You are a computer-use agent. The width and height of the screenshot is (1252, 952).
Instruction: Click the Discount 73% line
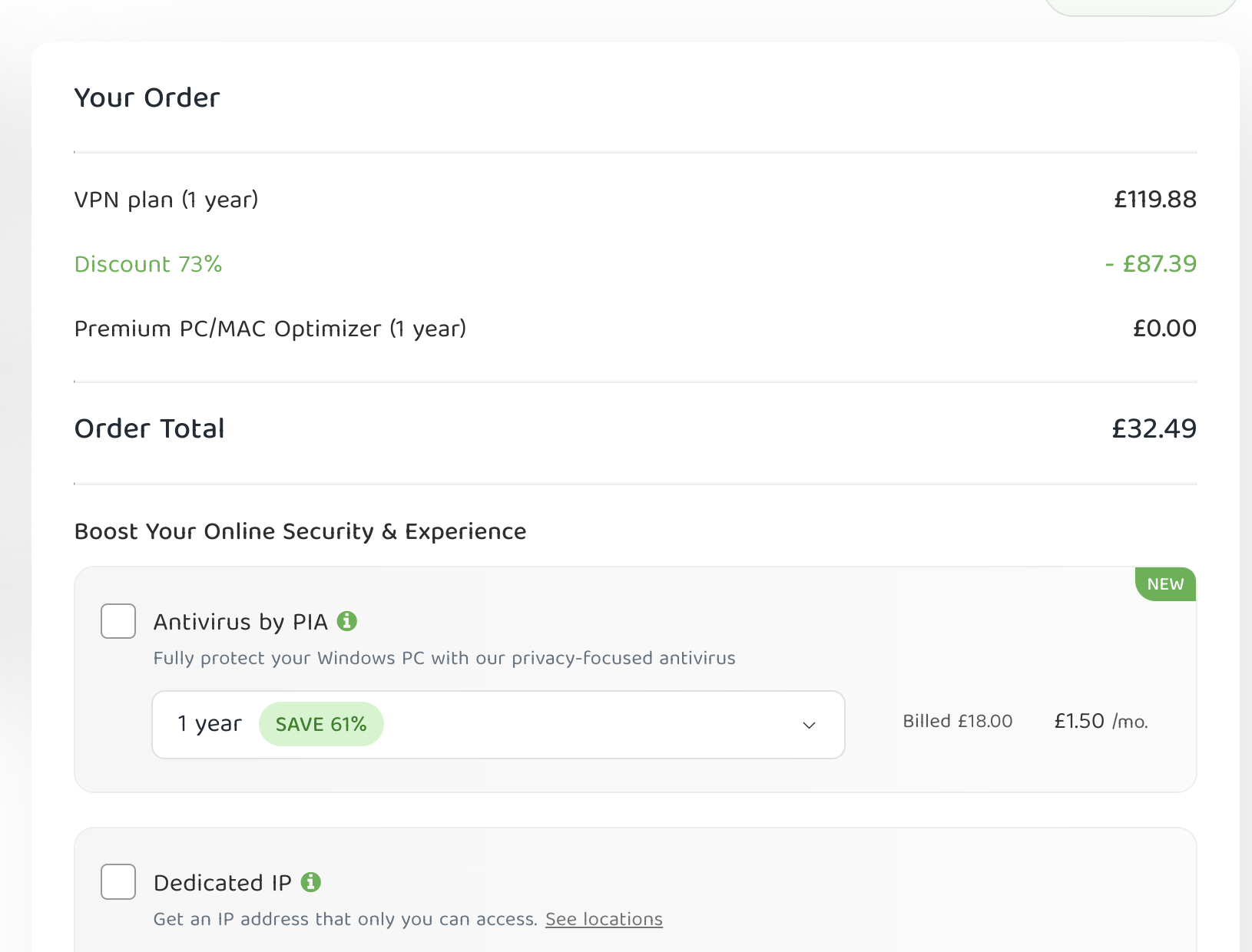148,264
